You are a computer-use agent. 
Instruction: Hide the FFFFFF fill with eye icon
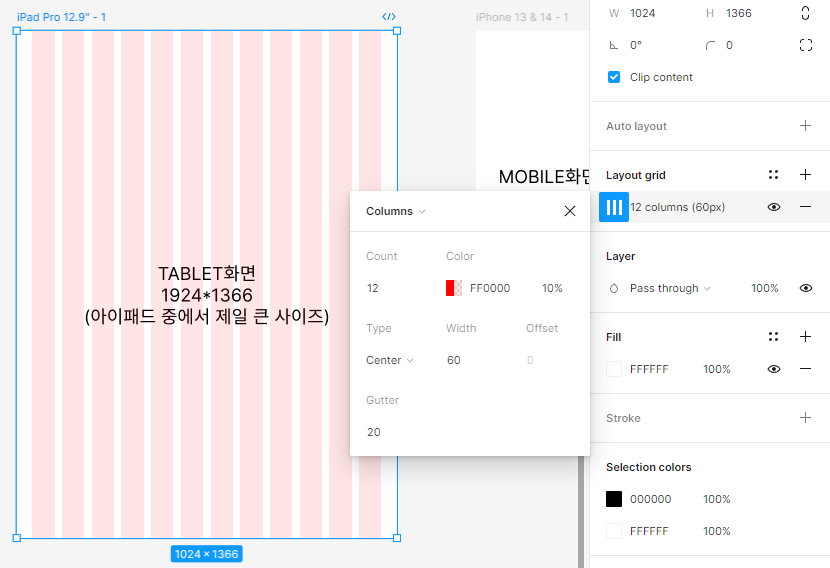tap(773, 369)
